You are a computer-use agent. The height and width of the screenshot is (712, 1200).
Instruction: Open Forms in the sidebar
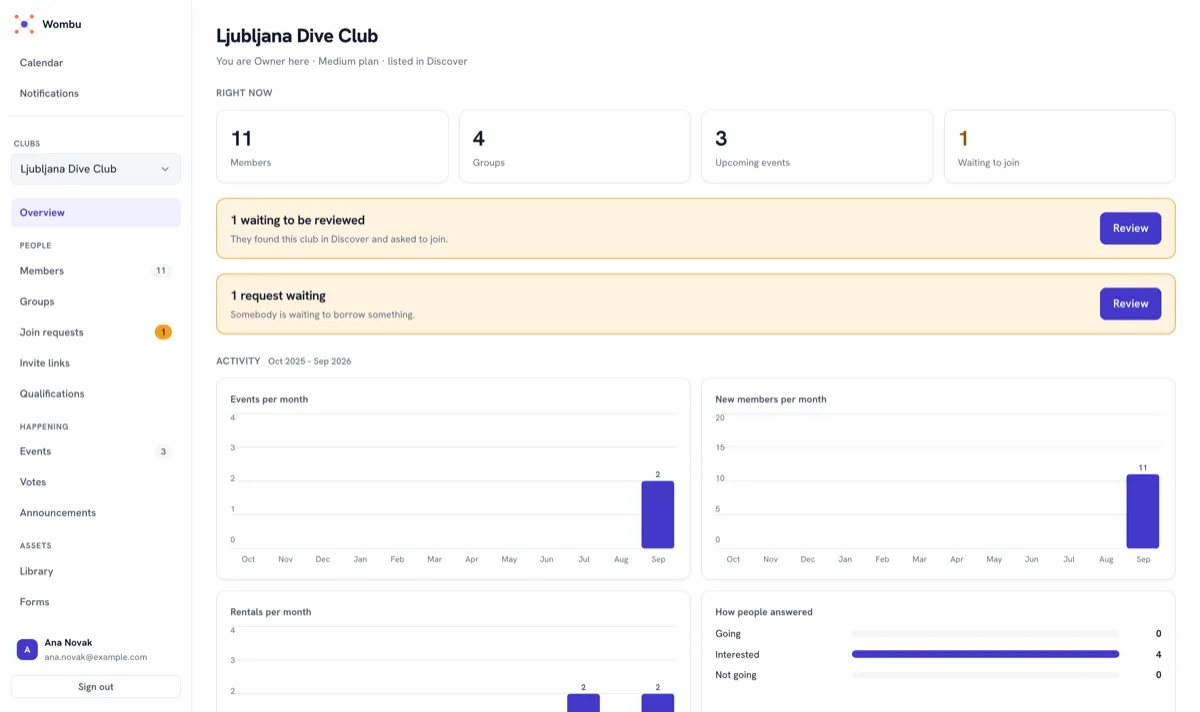96,602
